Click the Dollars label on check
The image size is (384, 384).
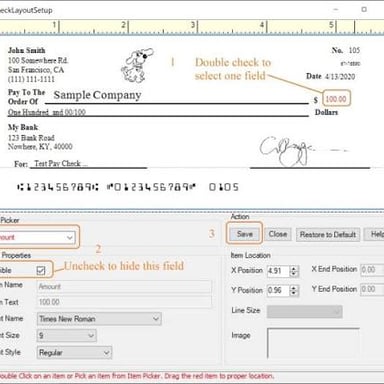(326, 112)
